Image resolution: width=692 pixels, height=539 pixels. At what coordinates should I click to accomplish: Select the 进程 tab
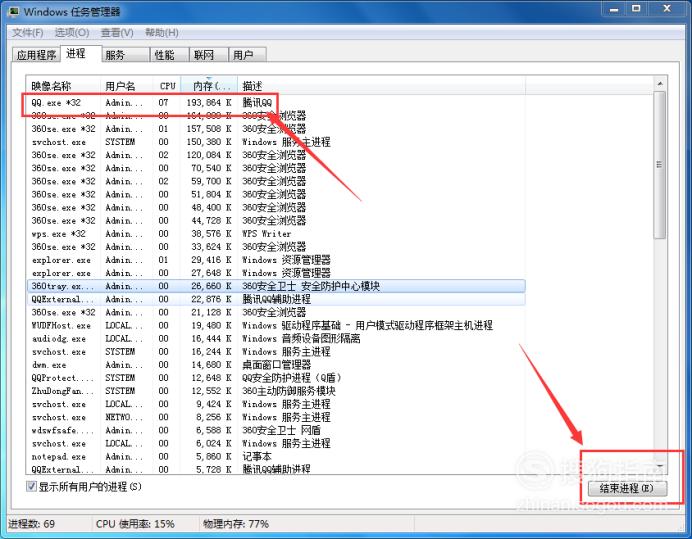tap(80, 53)
